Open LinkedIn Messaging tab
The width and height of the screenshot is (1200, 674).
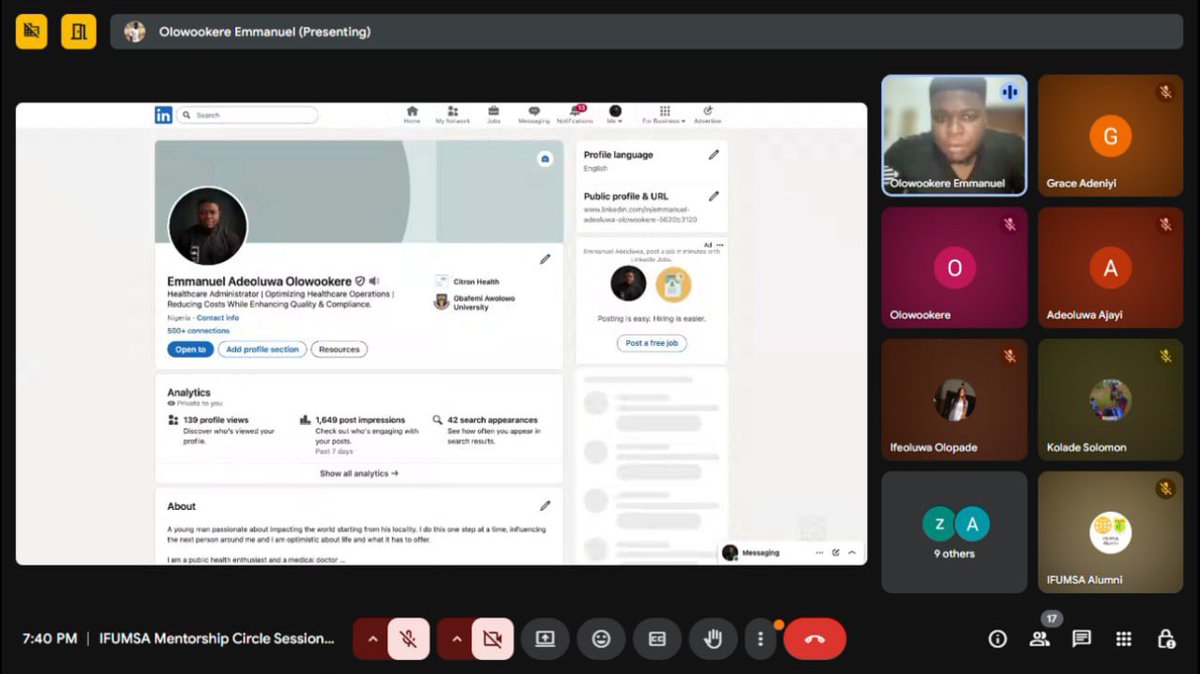click(534, 115)
